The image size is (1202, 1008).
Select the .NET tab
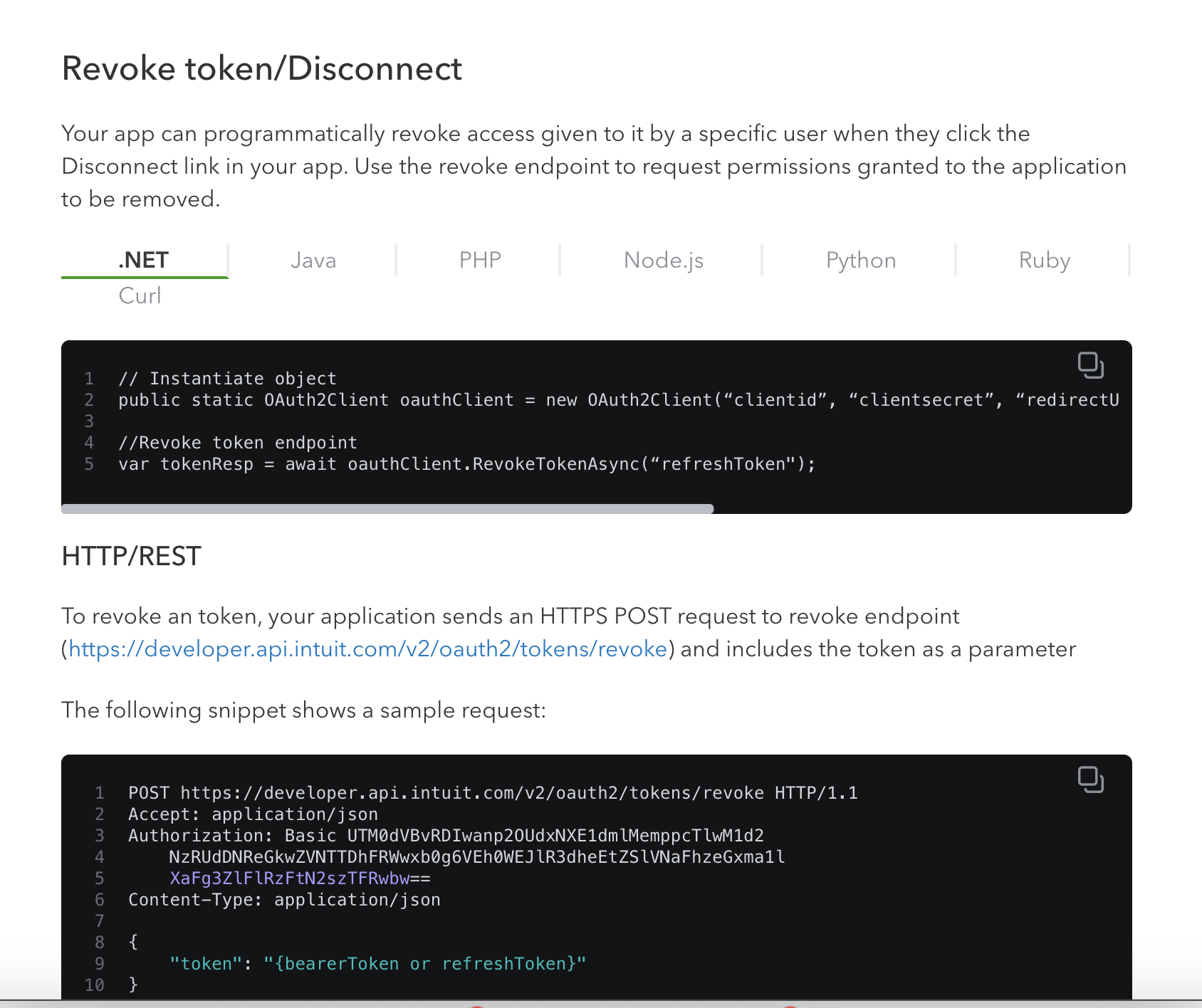click(143, 260)
